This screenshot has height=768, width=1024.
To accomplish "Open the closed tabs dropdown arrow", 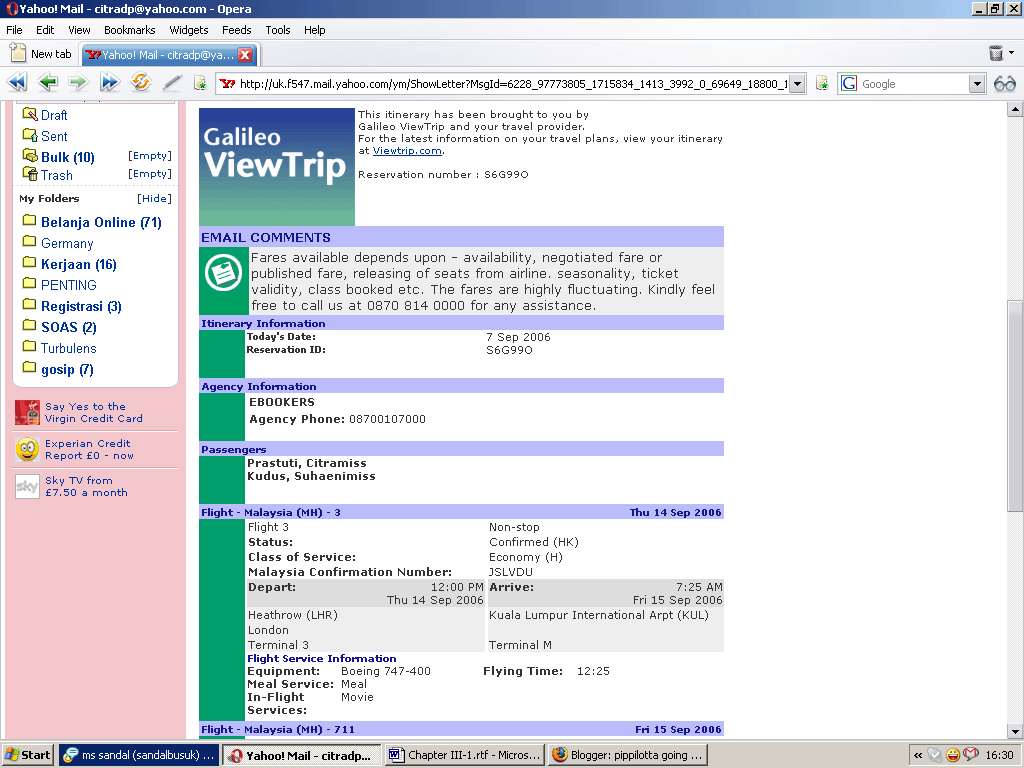I will 1012,52.
